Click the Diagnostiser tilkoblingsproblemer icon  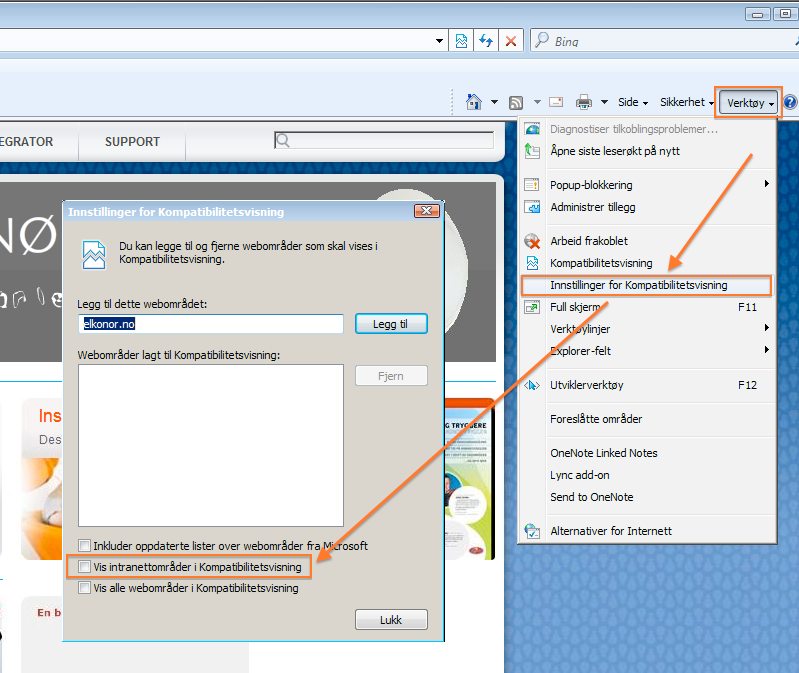coord(532,129)
